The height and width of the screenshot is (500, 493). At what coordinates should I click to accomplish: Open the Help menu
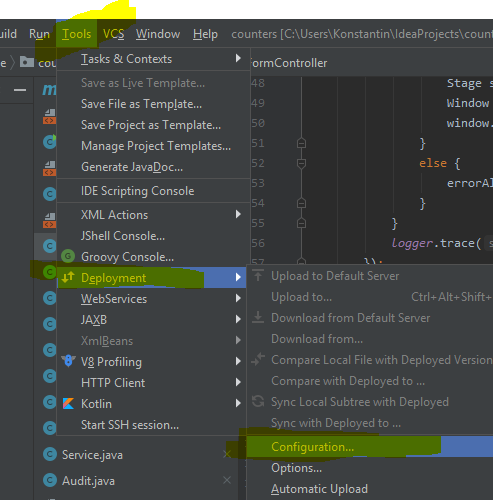click(205, 34)
